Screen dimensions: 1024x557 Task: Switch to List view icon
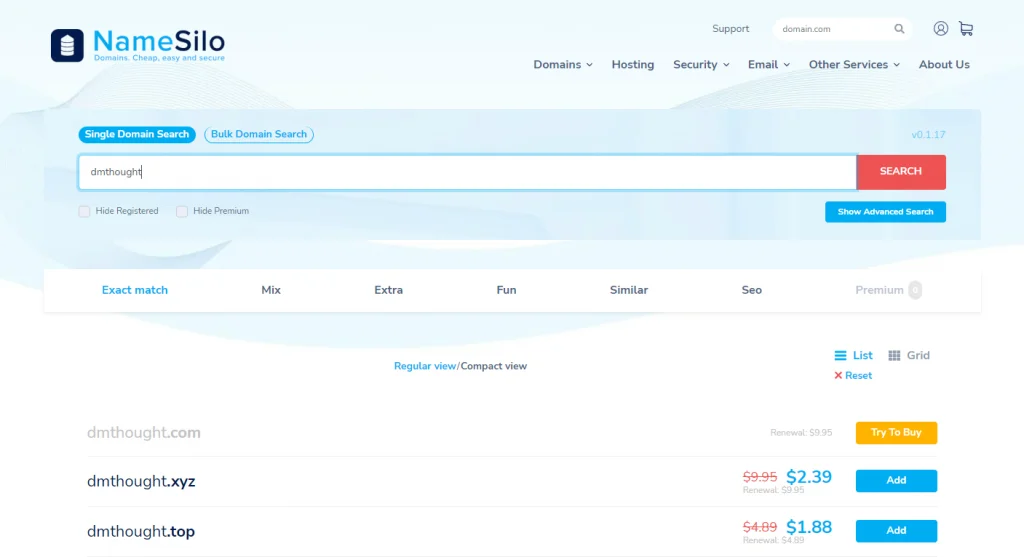tap(840, 356)
